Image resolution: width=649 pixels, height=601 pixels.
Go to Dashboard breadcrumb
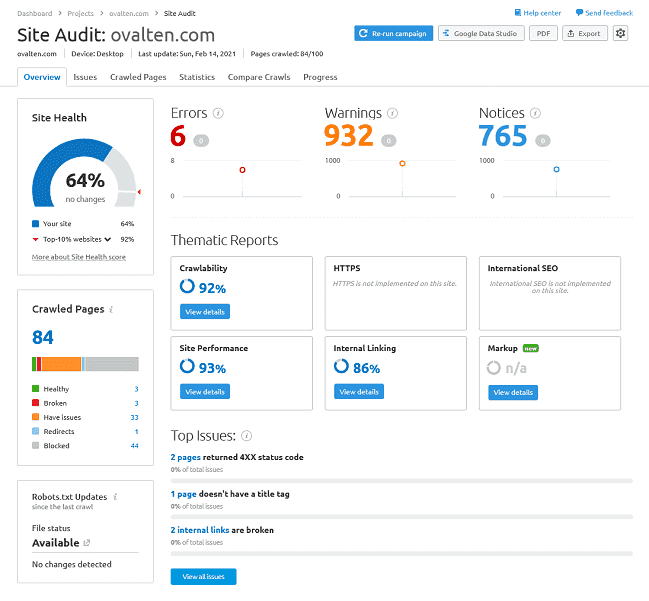[x=35, y=13]
